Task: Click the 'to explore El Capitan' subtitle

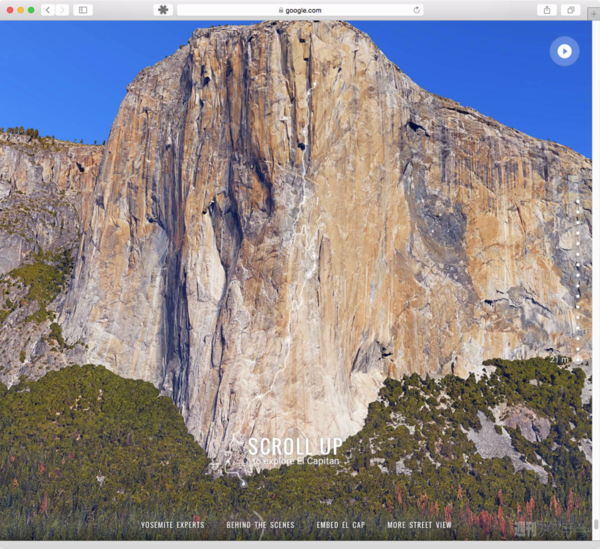Action: pyautogui.click(x=296, y=461)
